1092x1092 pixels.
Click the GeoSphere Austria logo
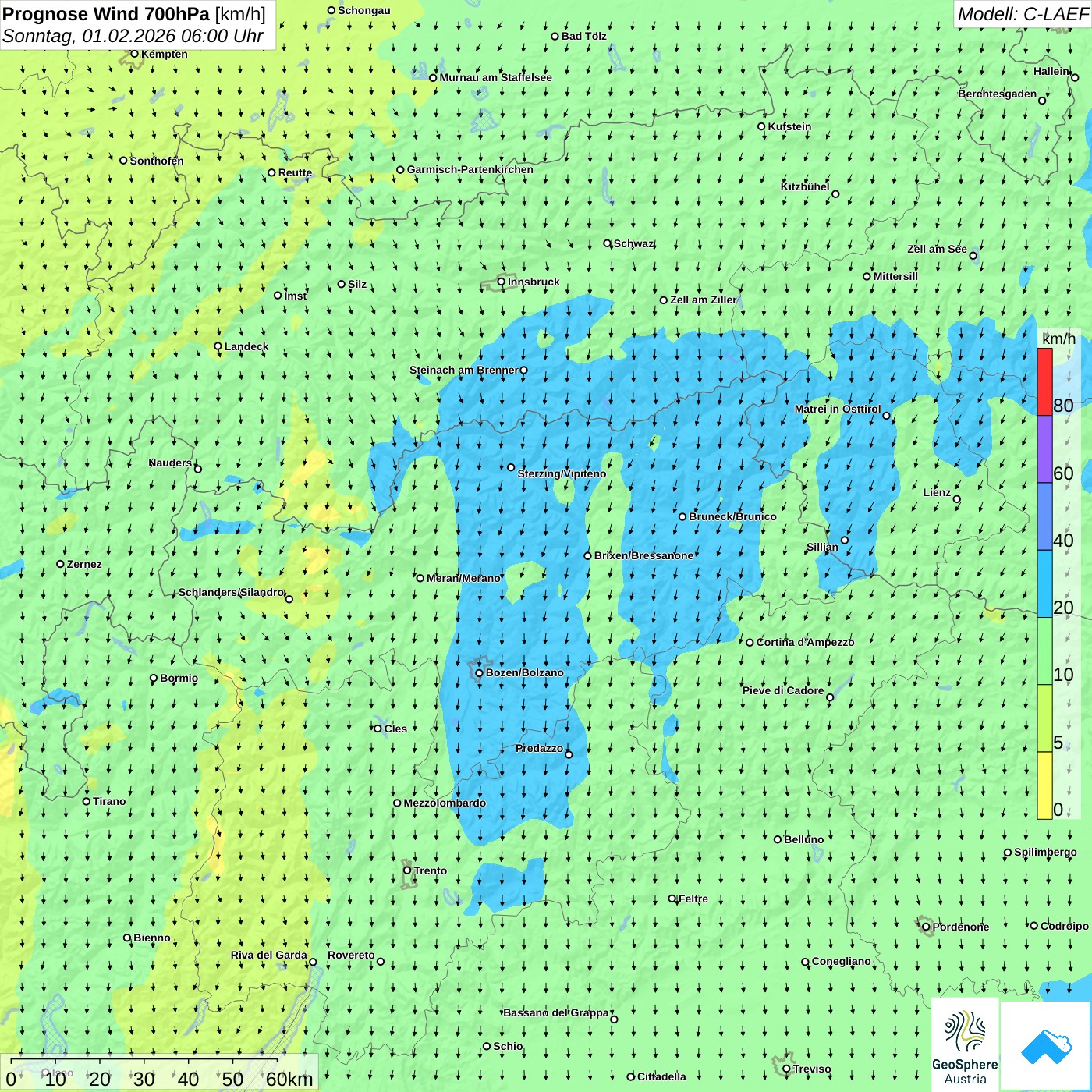(965, 1044)
